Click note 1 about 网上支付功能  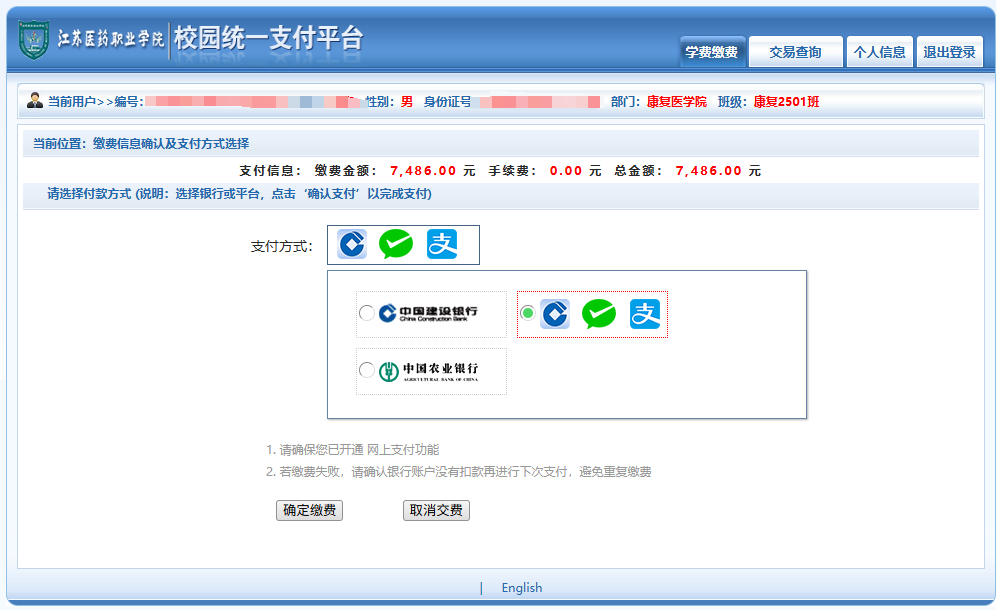tap(353, 450)
